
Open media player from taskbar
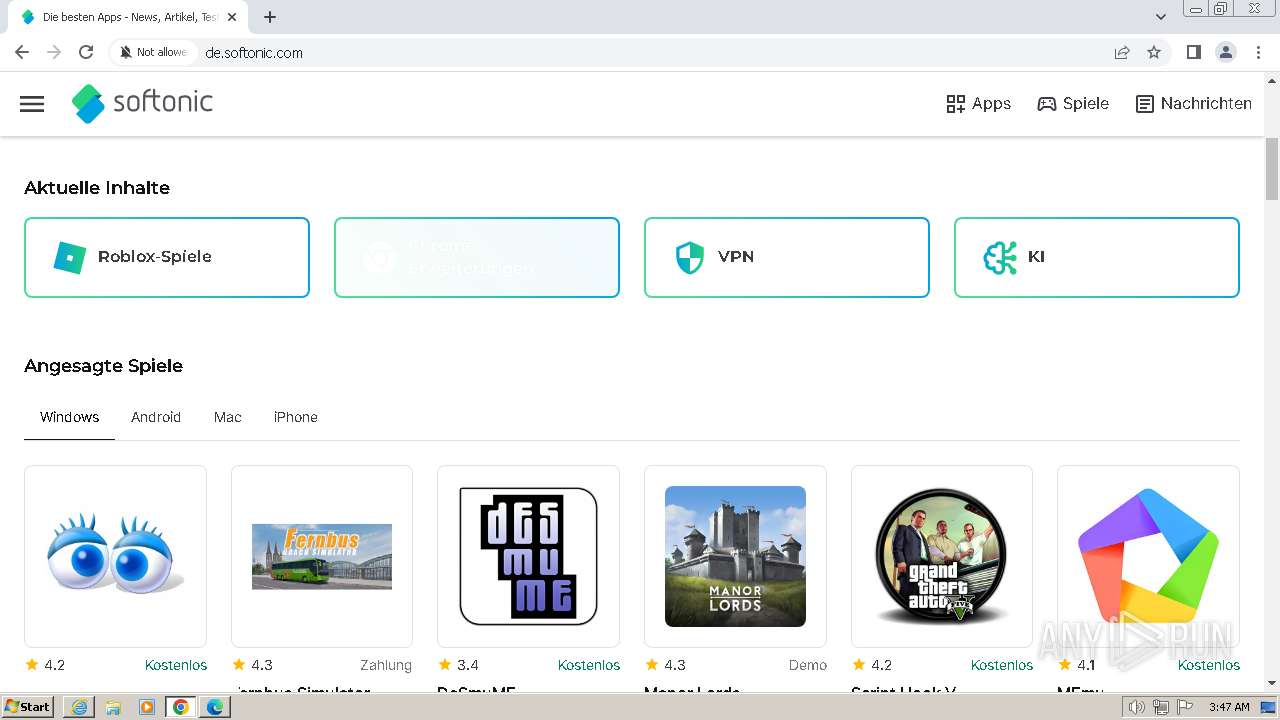(147, 707)
